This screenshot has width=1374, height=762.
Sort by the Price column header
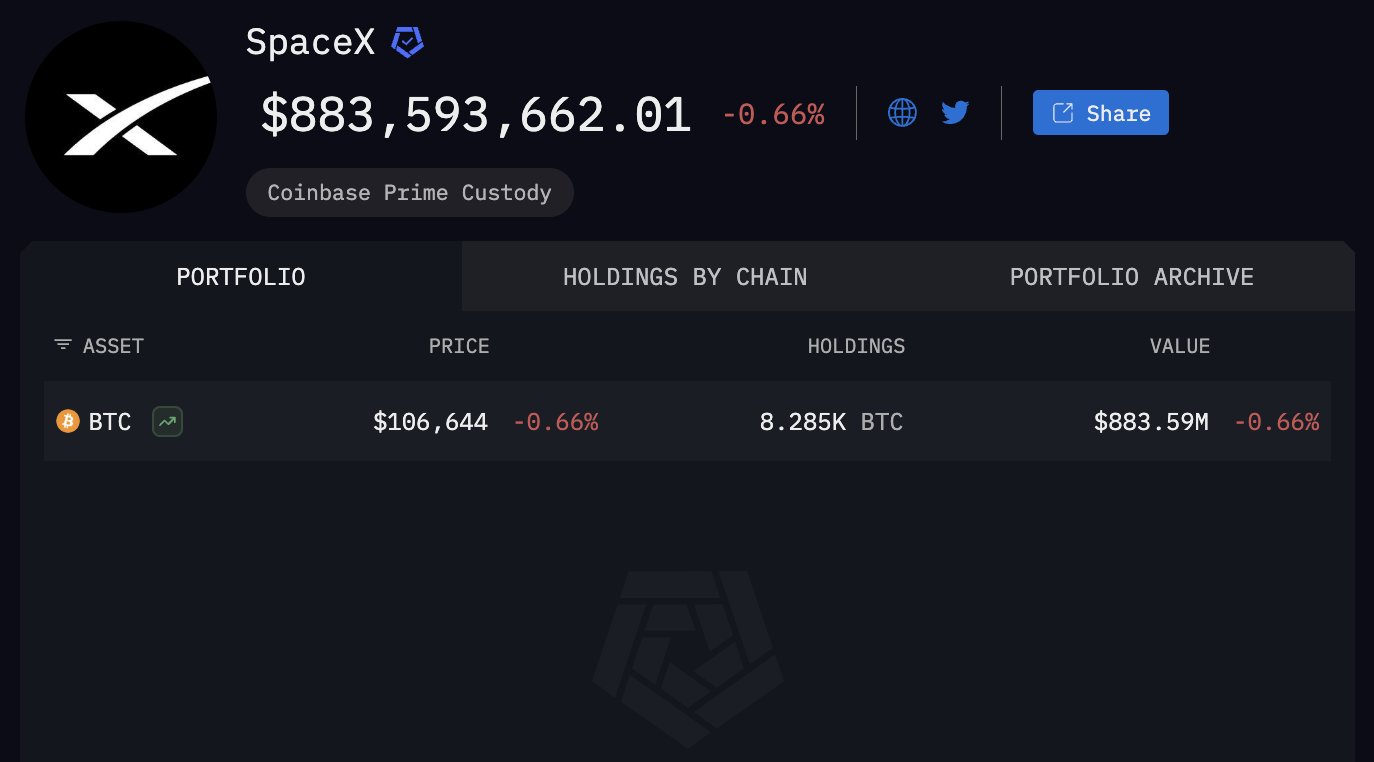coord(459,346)
